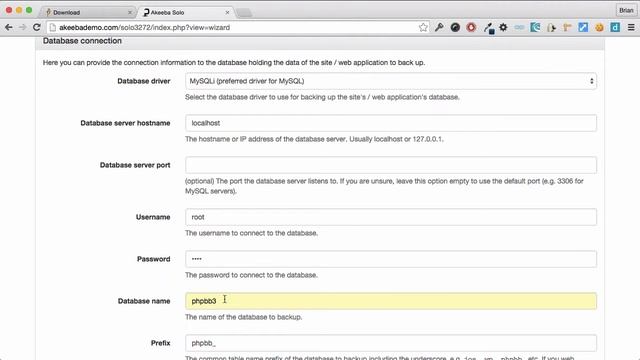Click the chain link extension icon
This screenshot has width=640, height=360.
click(519, 27)
